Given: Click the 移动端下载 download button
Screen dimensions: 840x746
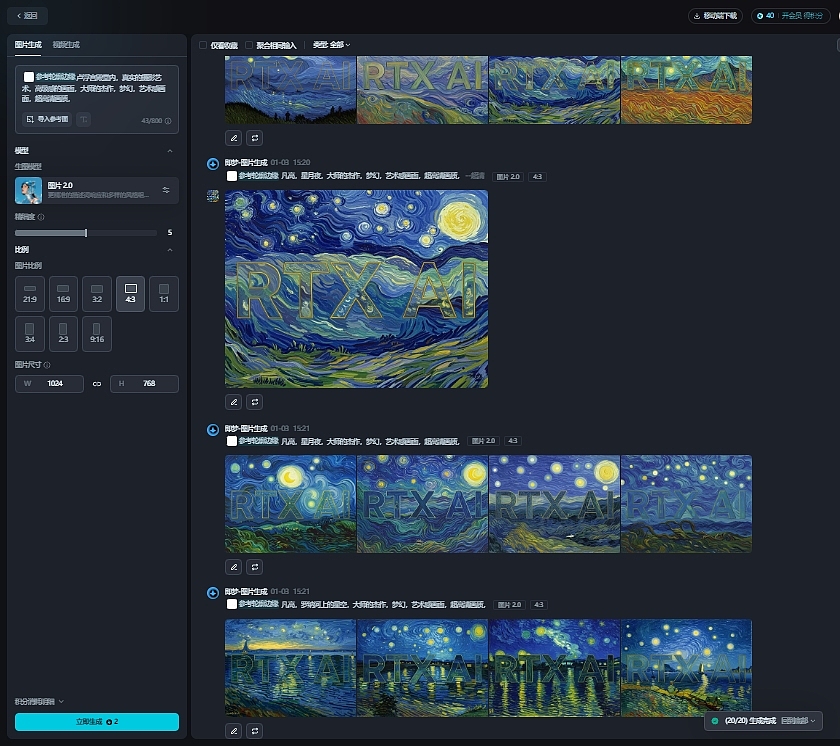Looking at the screenshot, I should pos(715,16).
